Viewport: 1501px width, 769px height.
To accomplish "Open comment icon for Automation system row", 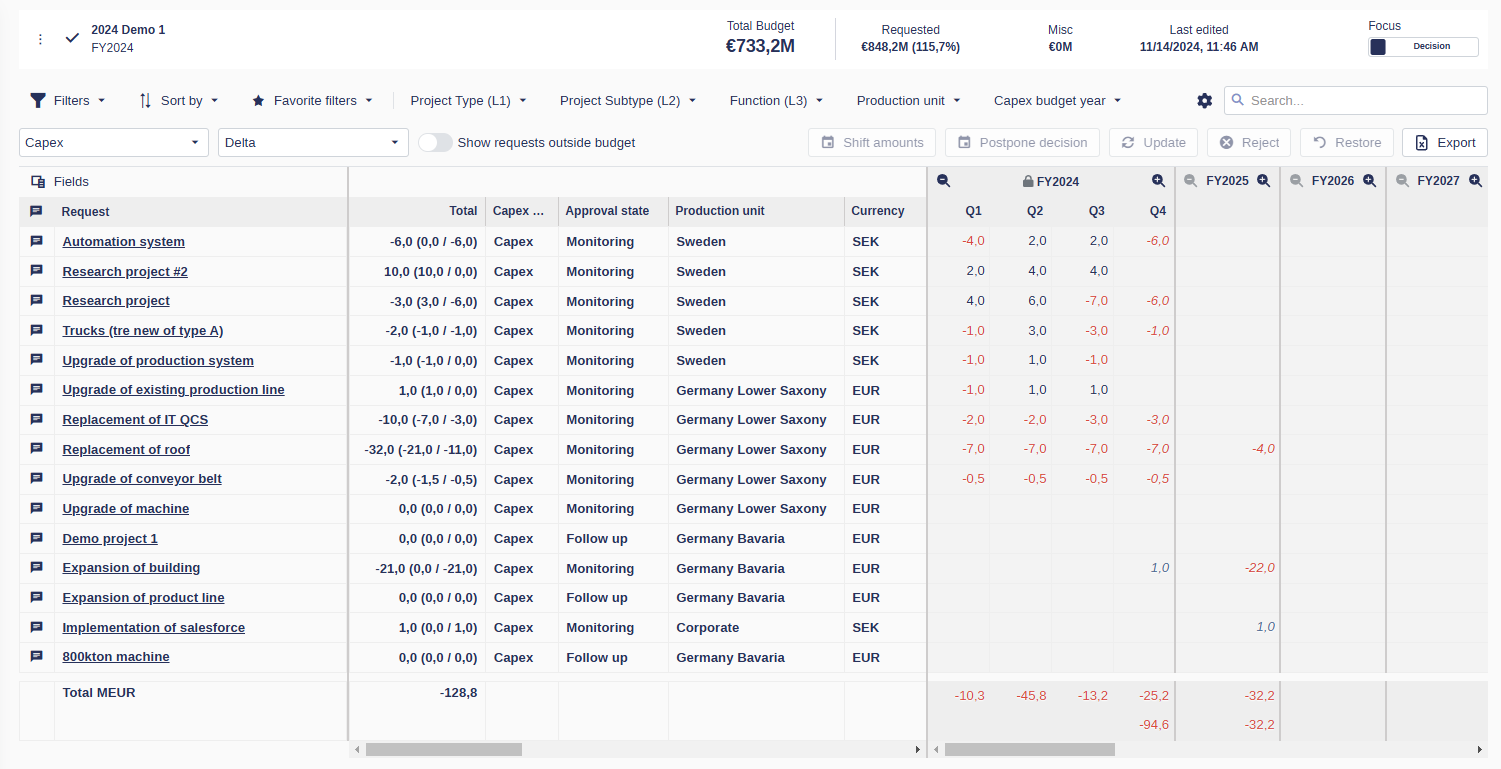I will pos(37,241).
